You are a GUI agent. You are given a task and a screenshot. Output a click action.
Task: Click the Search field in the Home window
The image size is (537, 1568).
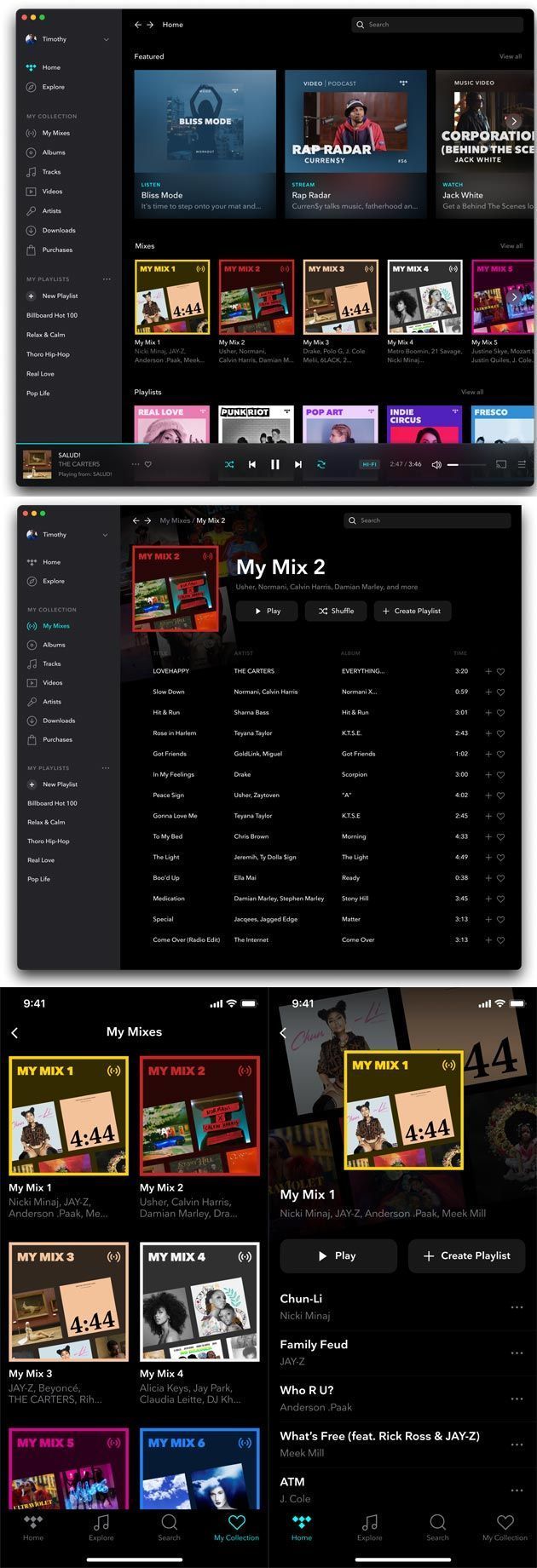pos(439,25)
